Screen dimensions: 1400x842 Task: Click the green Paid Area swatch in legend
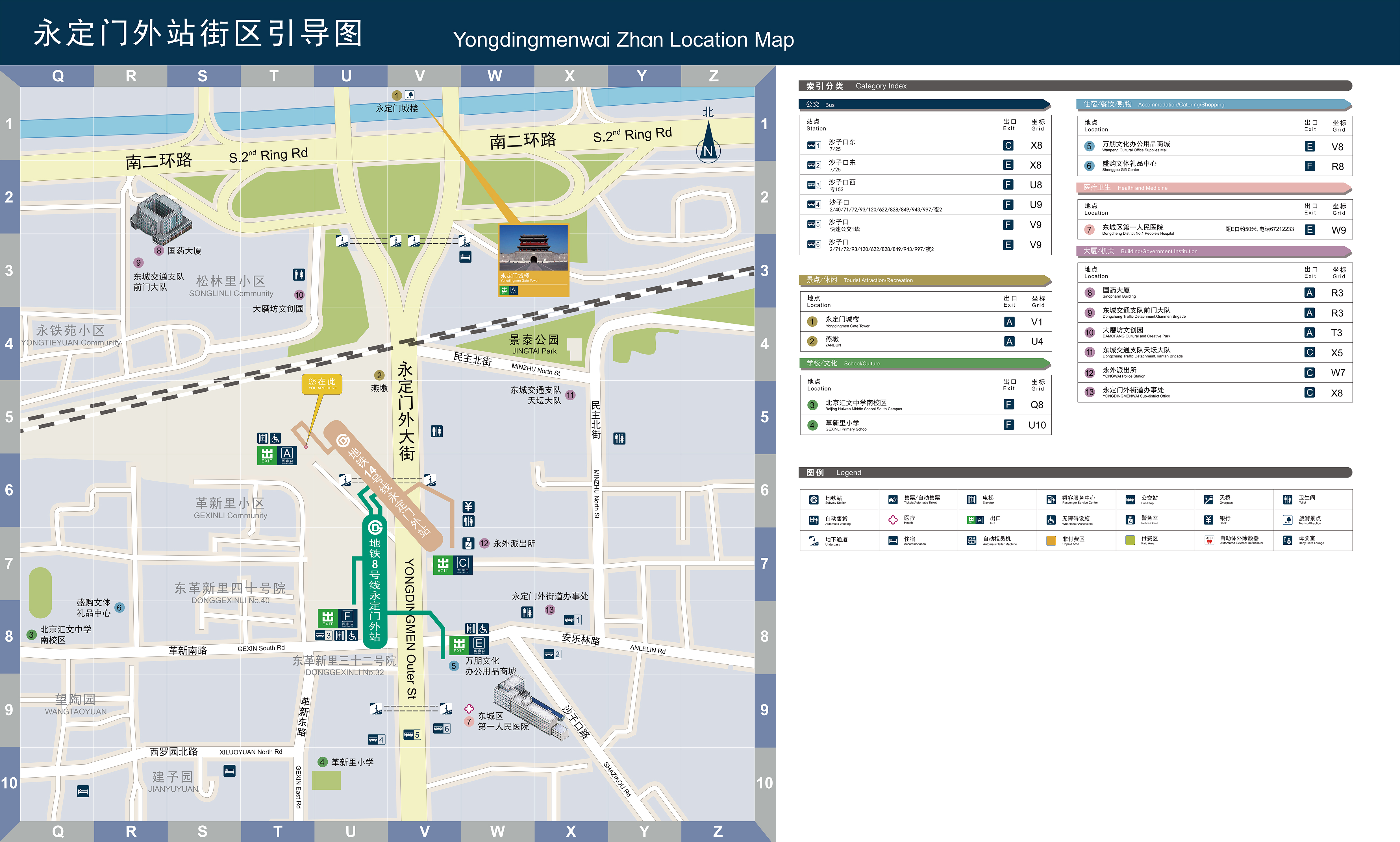pos(1130,541)
